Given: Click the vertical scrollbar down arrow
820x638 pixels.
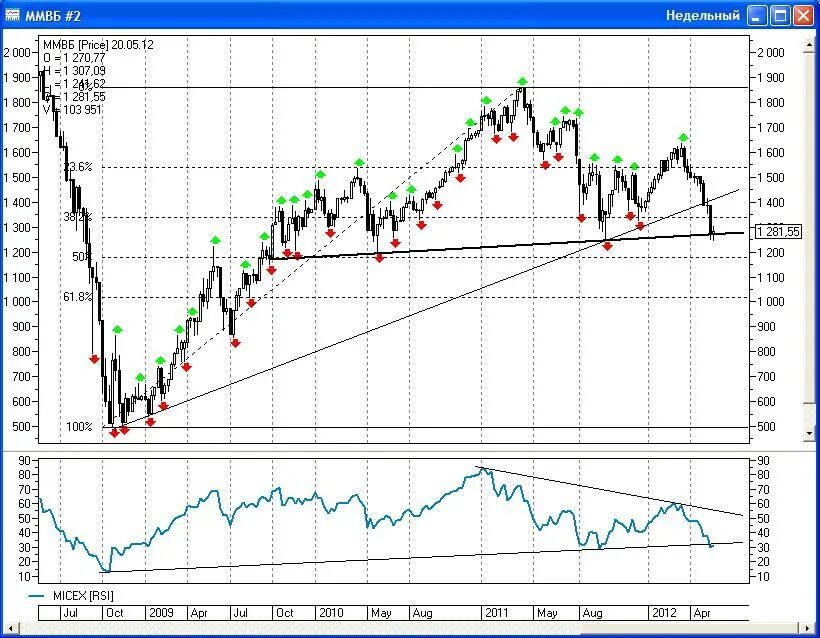Looking at the screenshot, I should [x=810, y=433].
